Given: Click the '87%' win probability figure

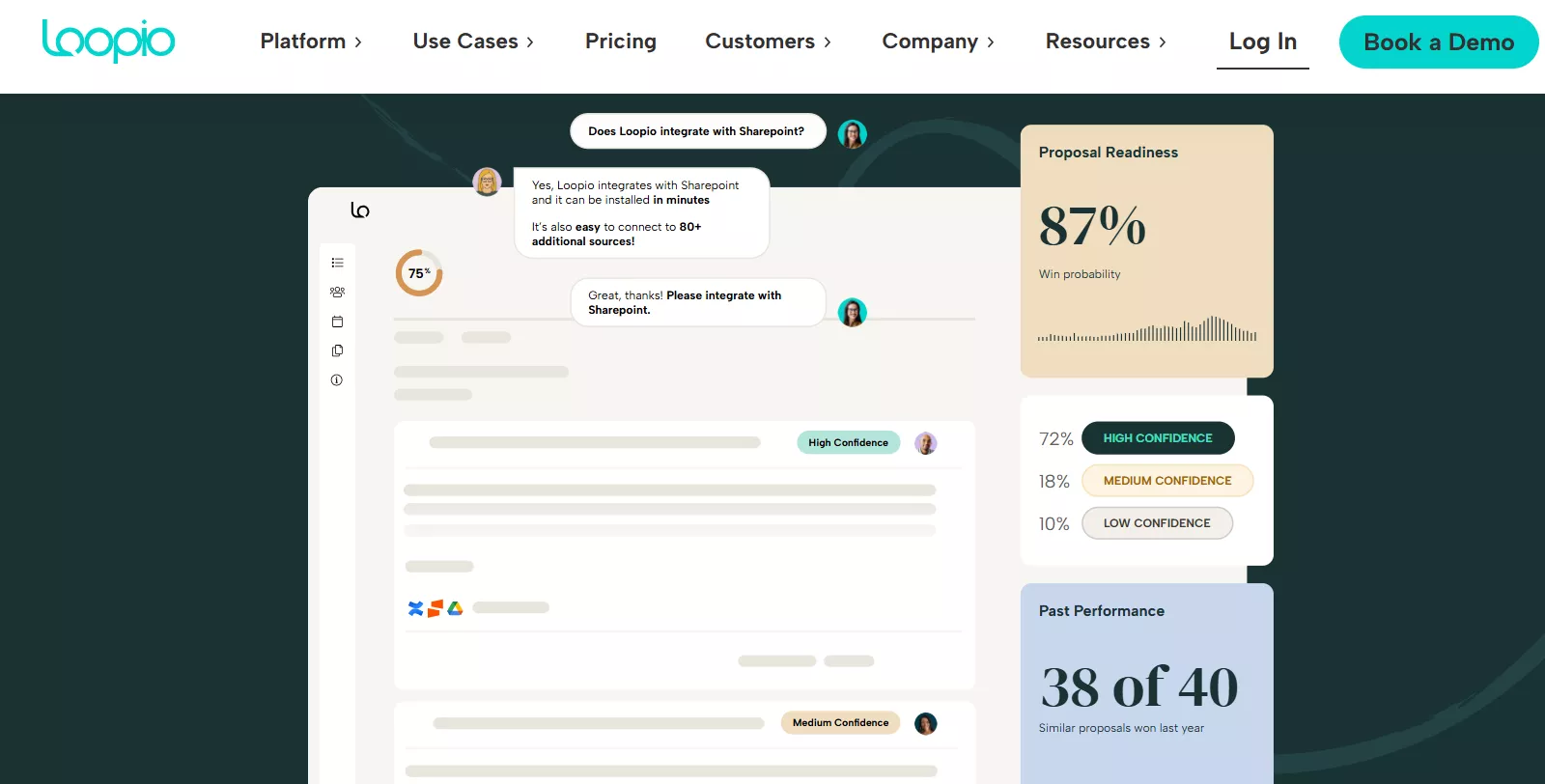Looking at the screenshot, I should [1092, 226].
